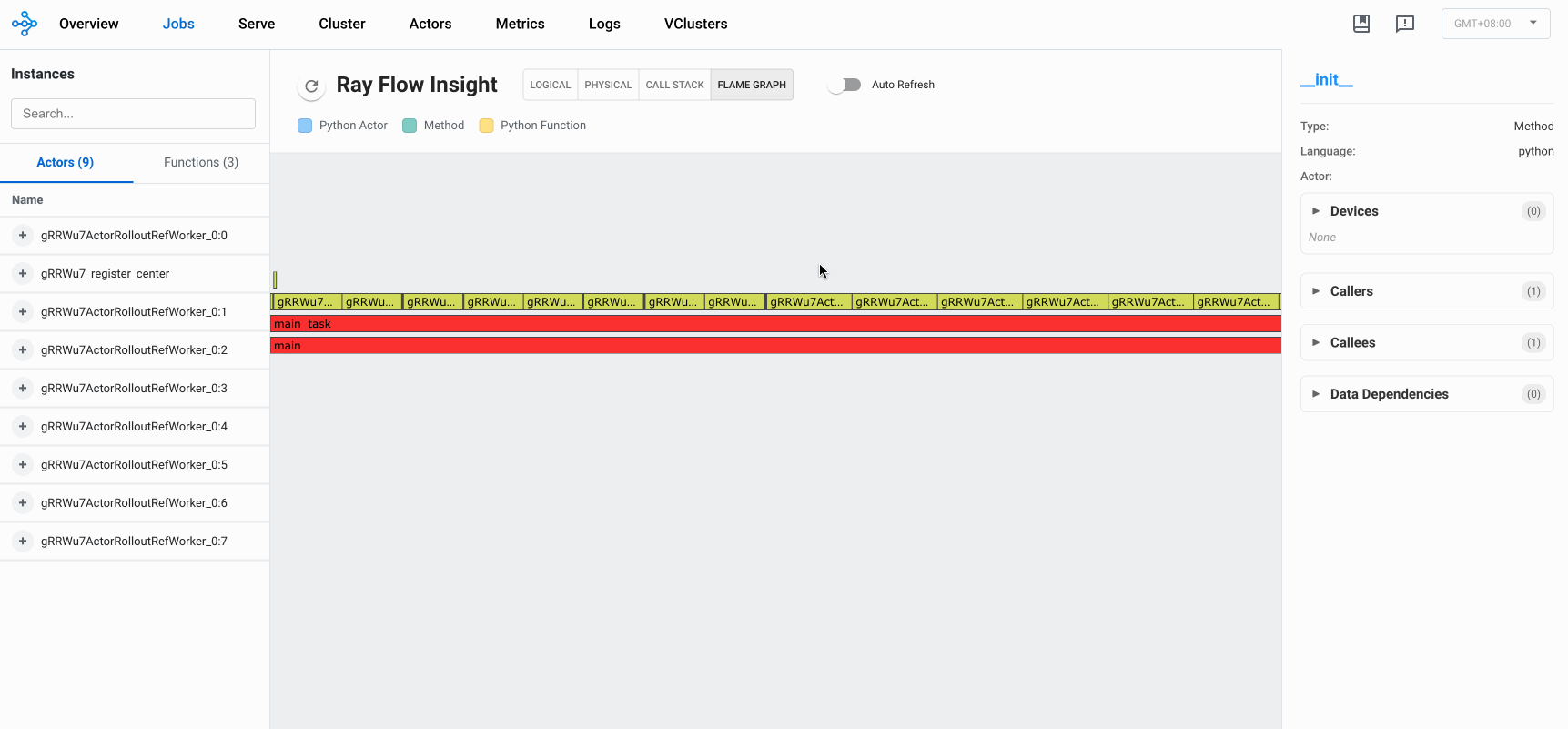Open the Overview tab

[x=88, y=24]
